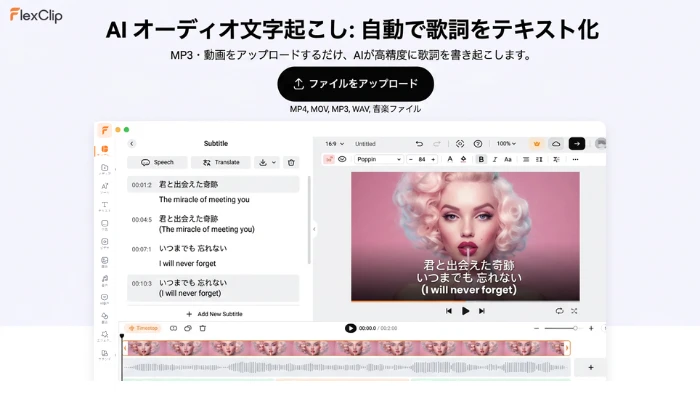Toggle loop playback icon
Screen dimensions: 700x400
(559, 311)
